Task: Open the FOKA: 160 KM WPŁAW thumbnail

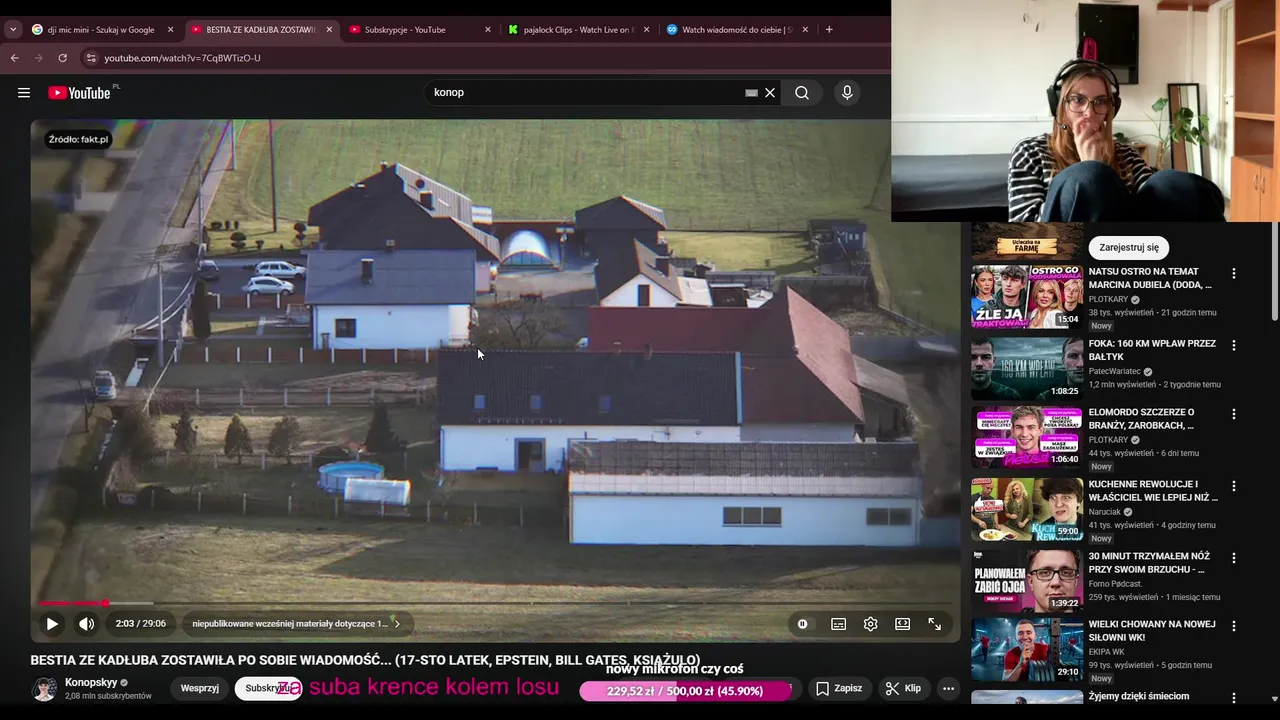Action: 1026,369
